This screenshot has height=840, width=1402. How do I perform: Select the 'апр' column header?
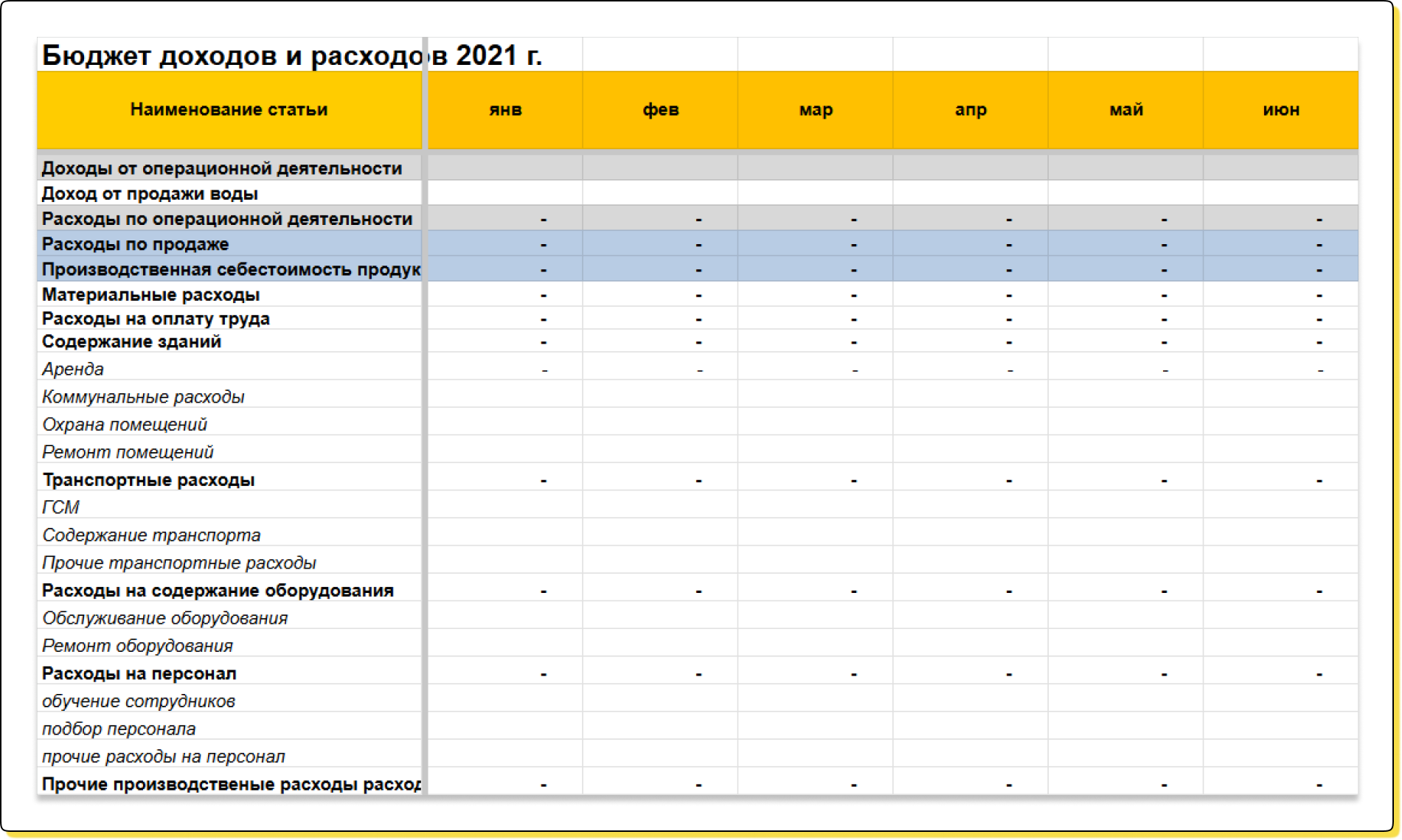point(971,110)
